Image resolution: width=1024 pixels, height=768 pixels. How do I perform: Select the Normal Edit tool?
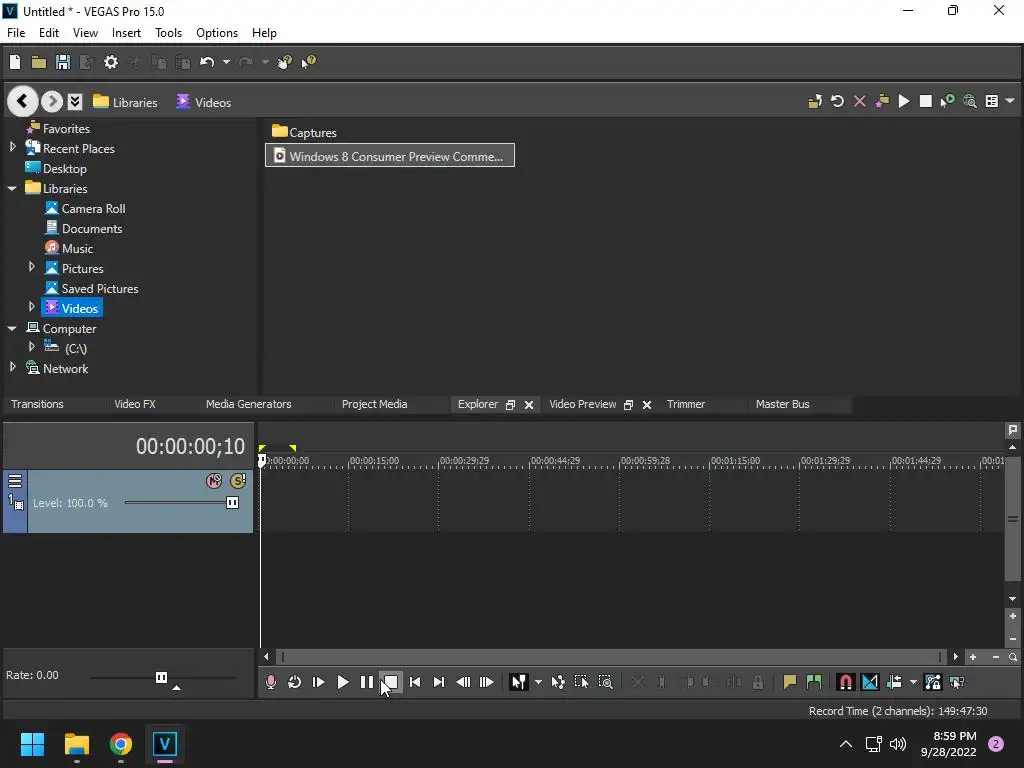pyautogui.click(x=519, y=682)
